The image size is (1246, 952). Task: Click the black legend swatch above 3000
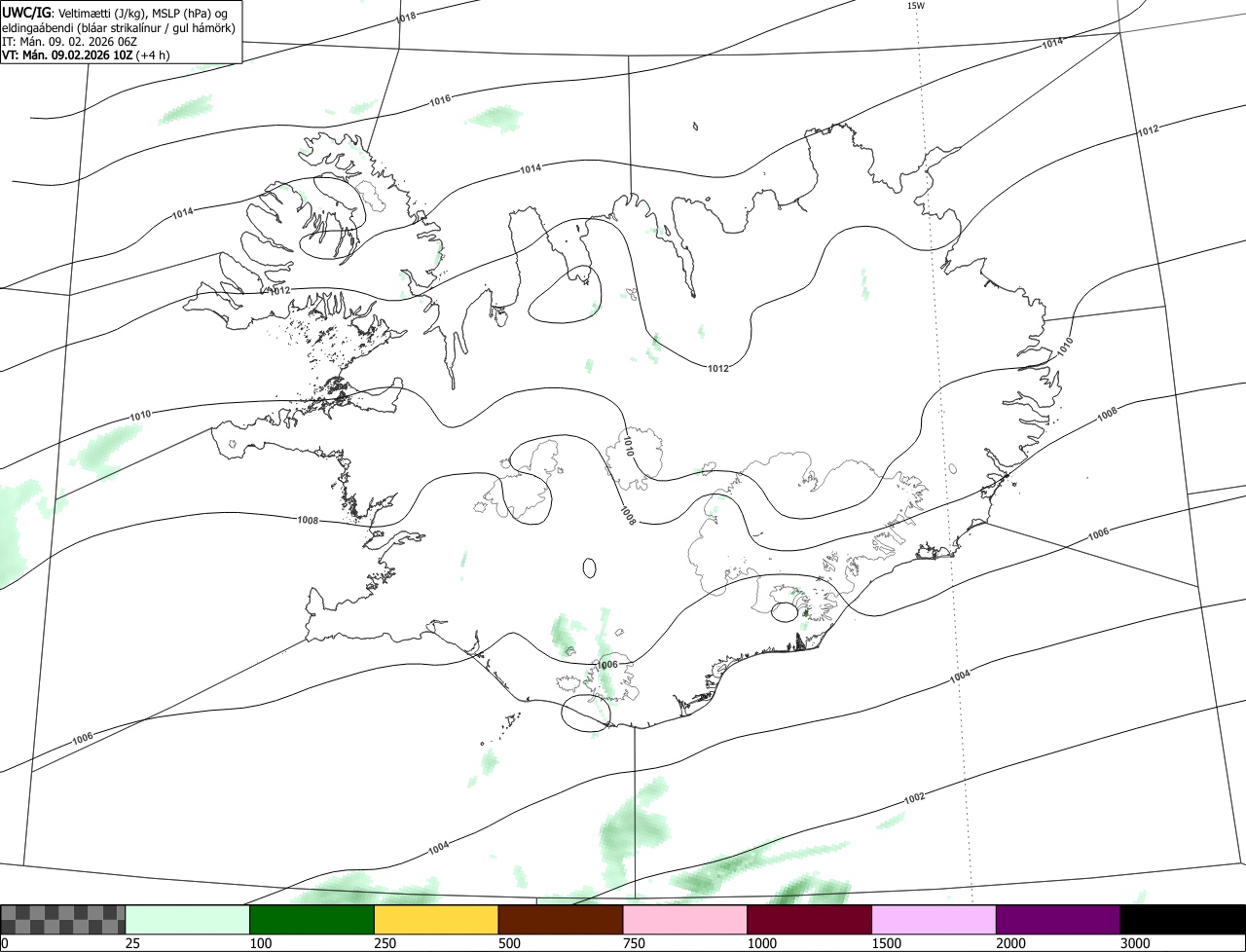[1183, 920]
